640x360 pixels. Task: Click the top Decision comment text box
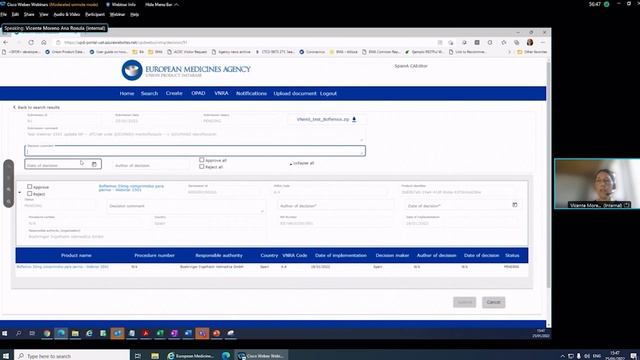(195, 151)
